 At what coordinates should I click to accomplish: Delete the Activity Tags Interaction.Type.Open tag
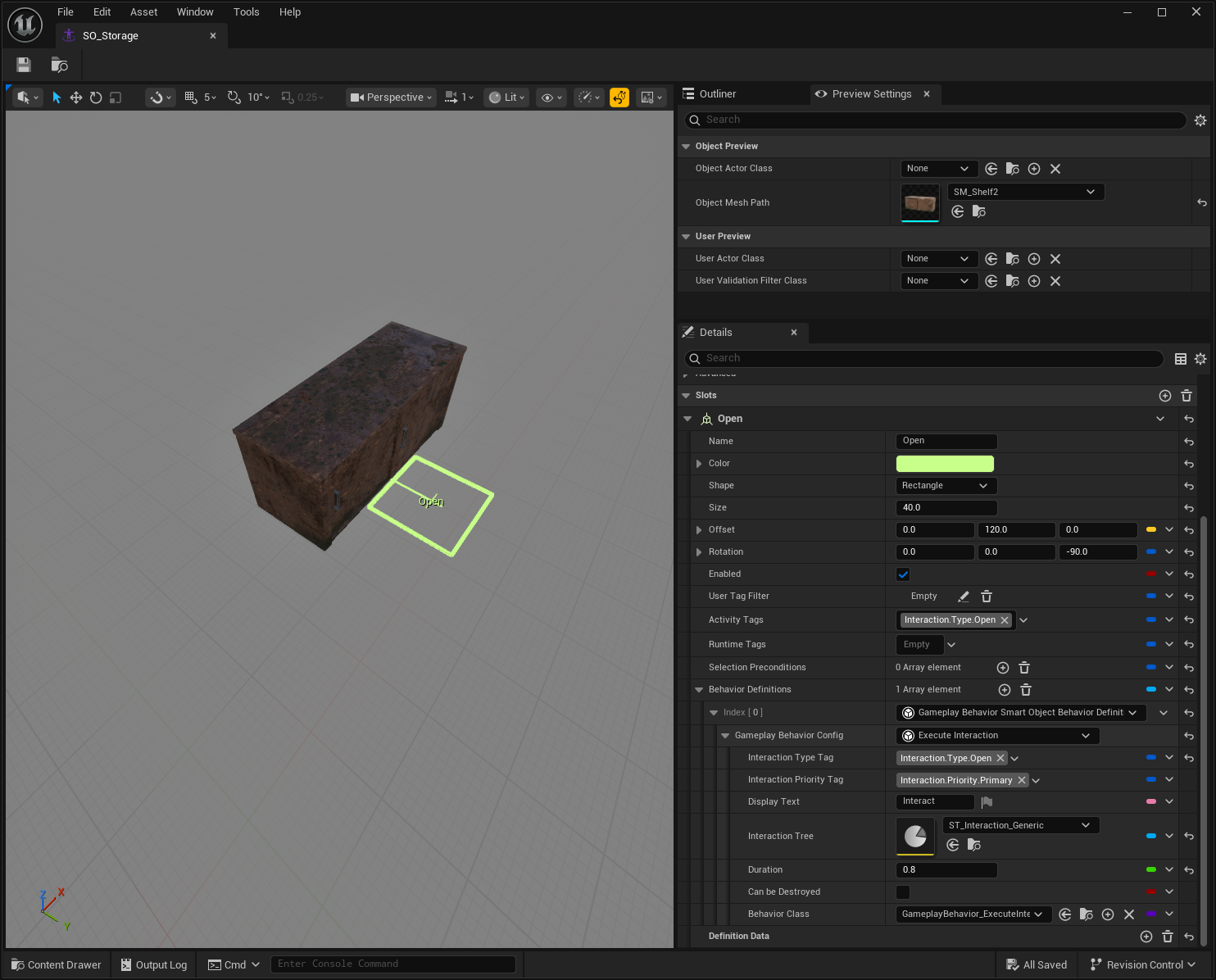[x=1005, y=619]
